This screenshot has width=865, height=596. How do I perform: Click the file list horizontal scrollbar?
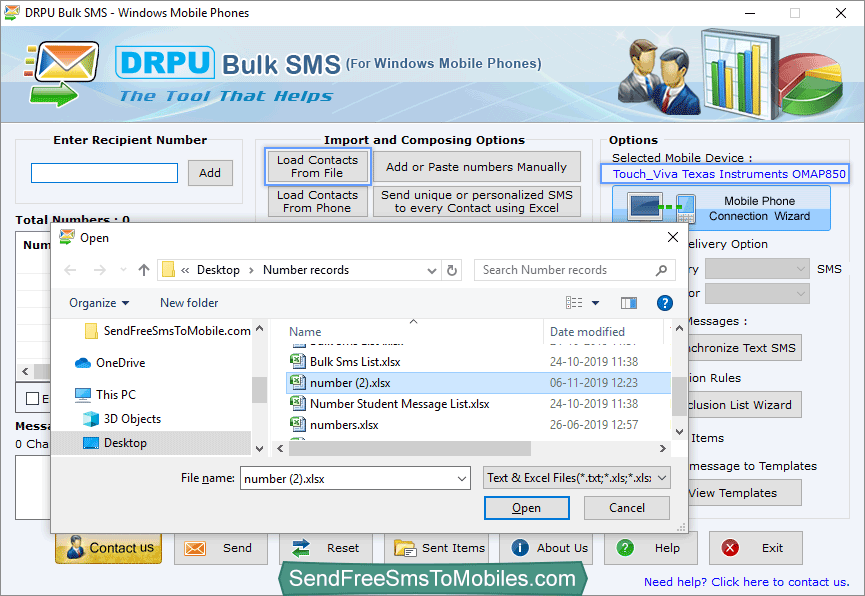click(x=410, y=449)
